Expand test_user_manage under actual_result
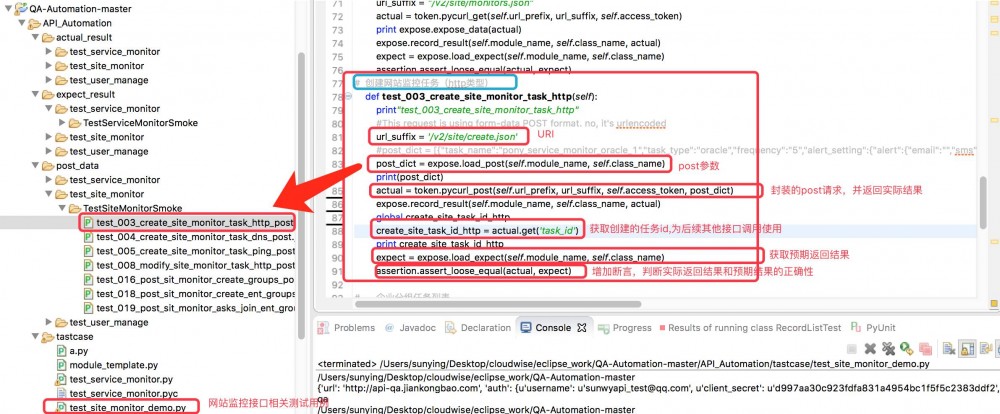The height and width of the screenshot is (414, 1000). coord(49,80)
